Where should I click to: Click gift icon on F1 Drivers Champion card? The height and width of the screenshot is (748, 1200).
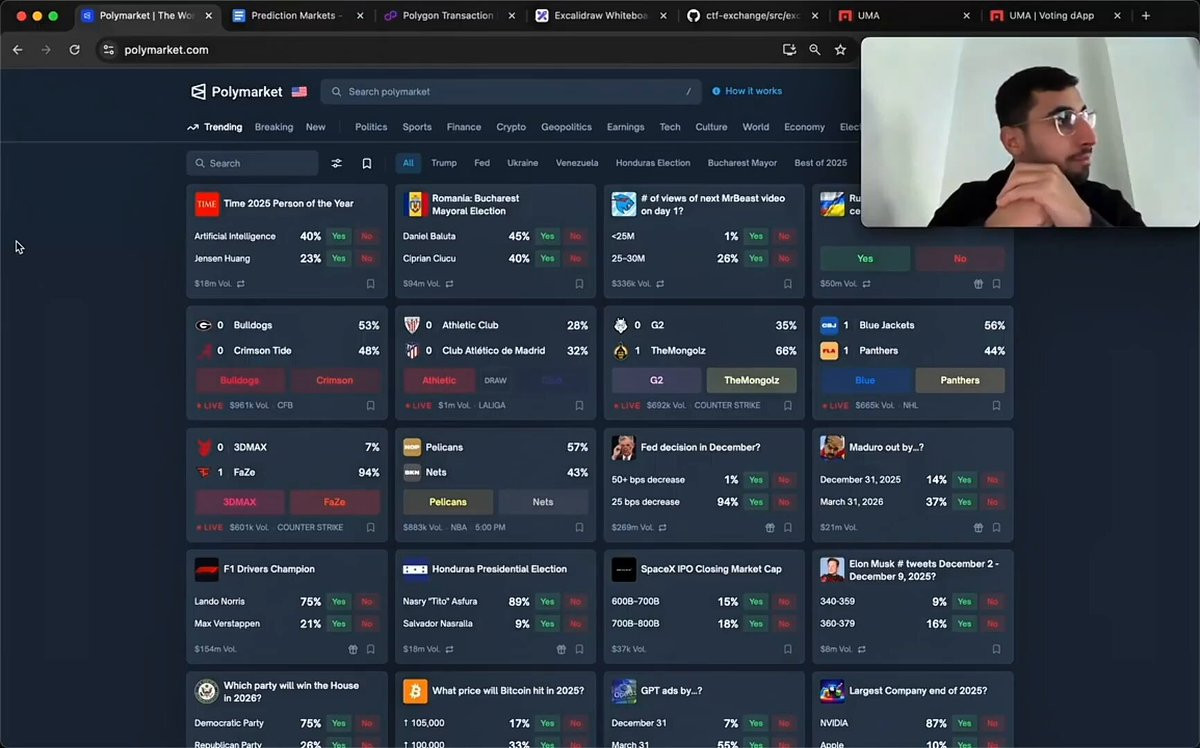coord(353,649)
